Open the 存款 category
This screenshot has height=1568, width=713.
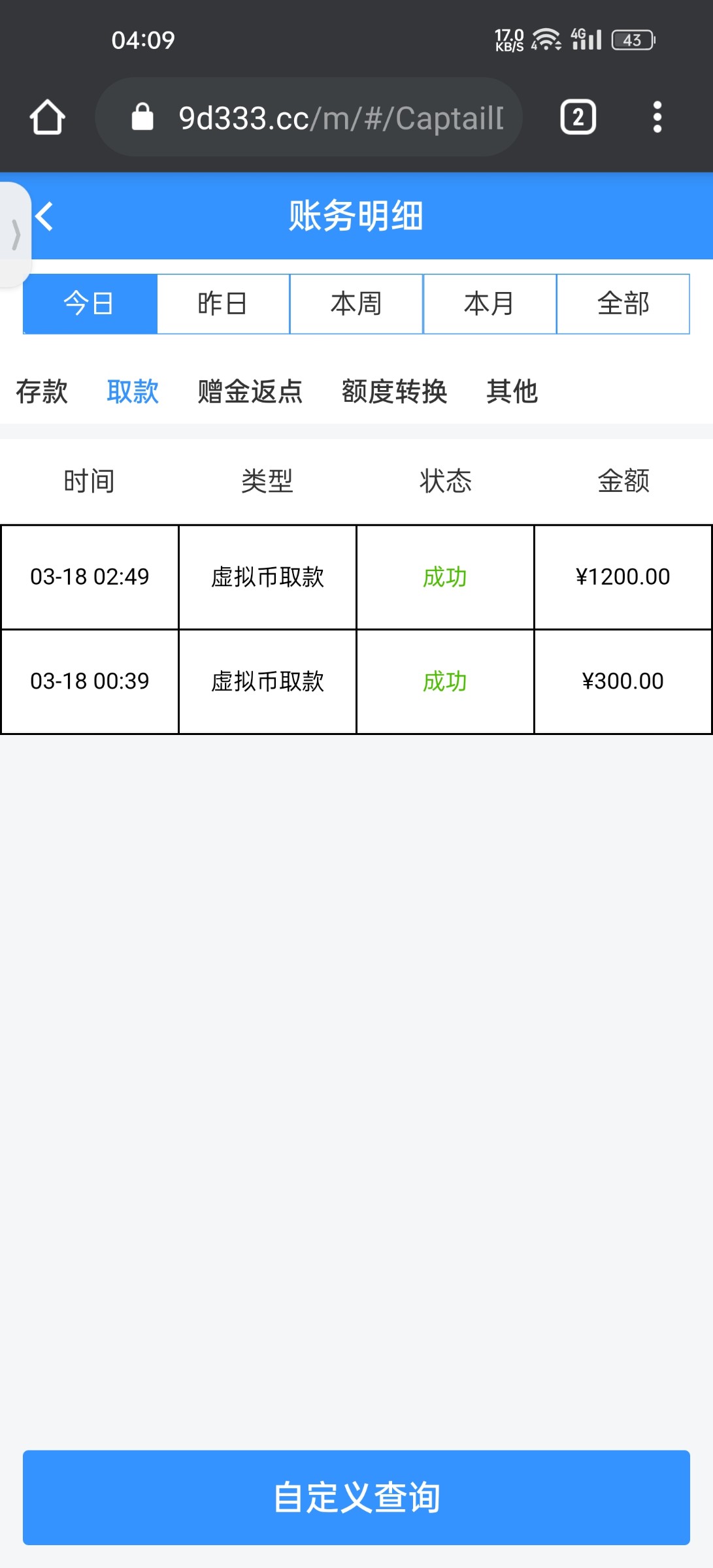click(42, 391)
